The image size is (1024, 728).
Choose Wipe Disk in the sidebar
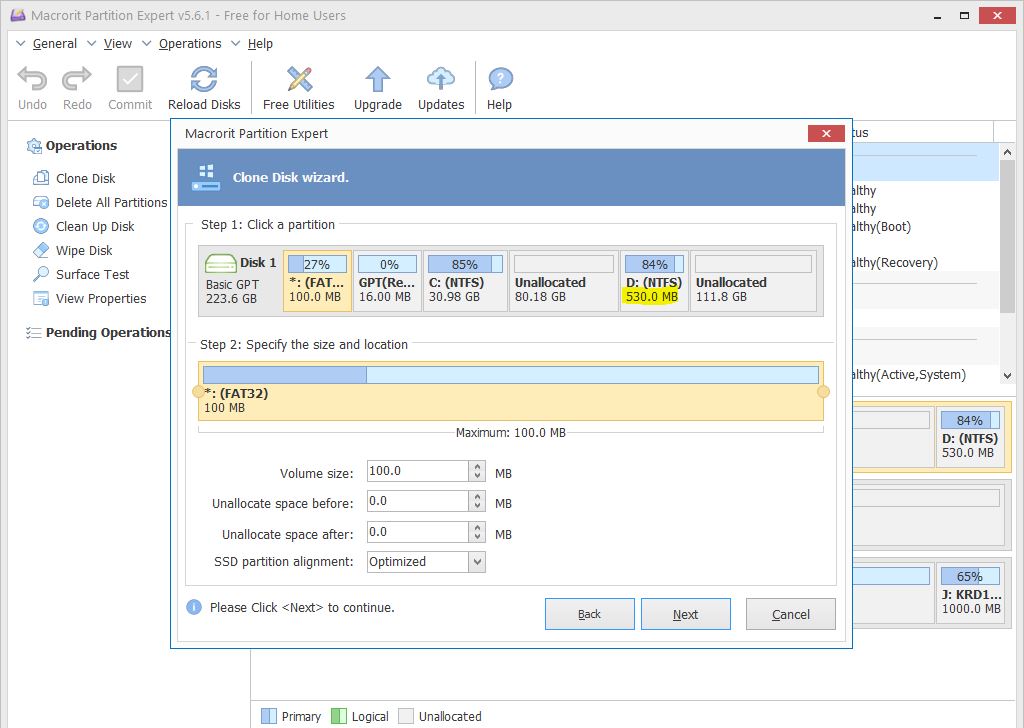pos(84,250)
